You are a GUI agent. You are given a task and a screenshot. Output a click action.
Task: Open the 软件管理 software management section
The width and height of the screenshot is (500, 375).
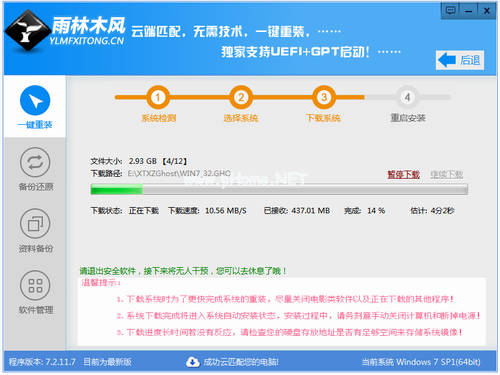(35, 292)
